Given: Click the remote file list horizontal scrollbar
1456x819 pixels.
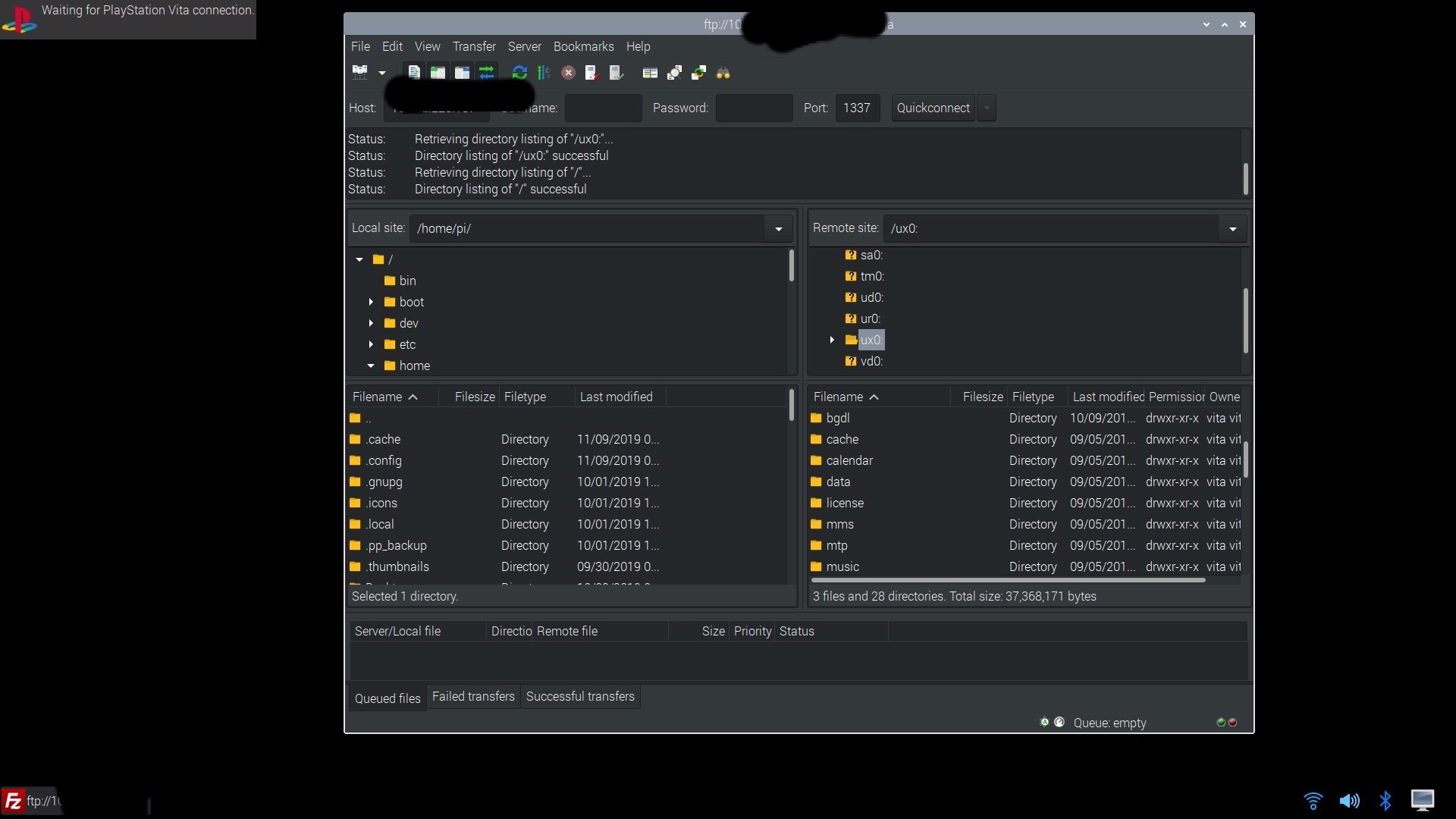Looking at the screenshot, I should point(1008,580).
